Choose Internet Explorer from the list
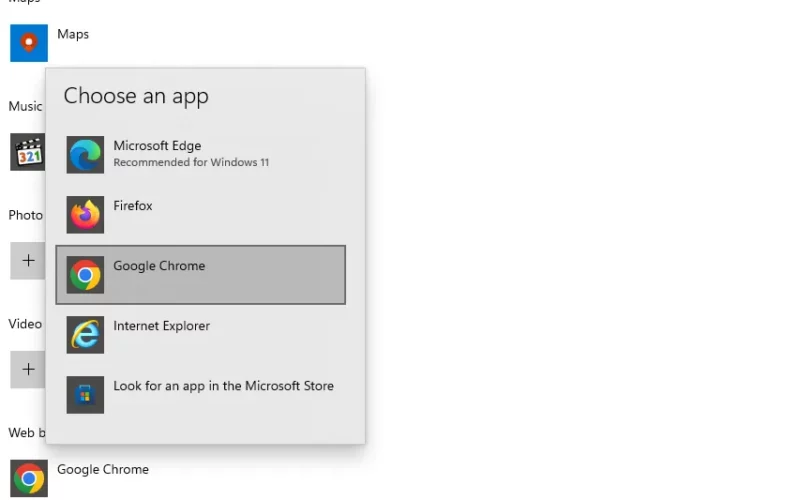 [201, 335]
